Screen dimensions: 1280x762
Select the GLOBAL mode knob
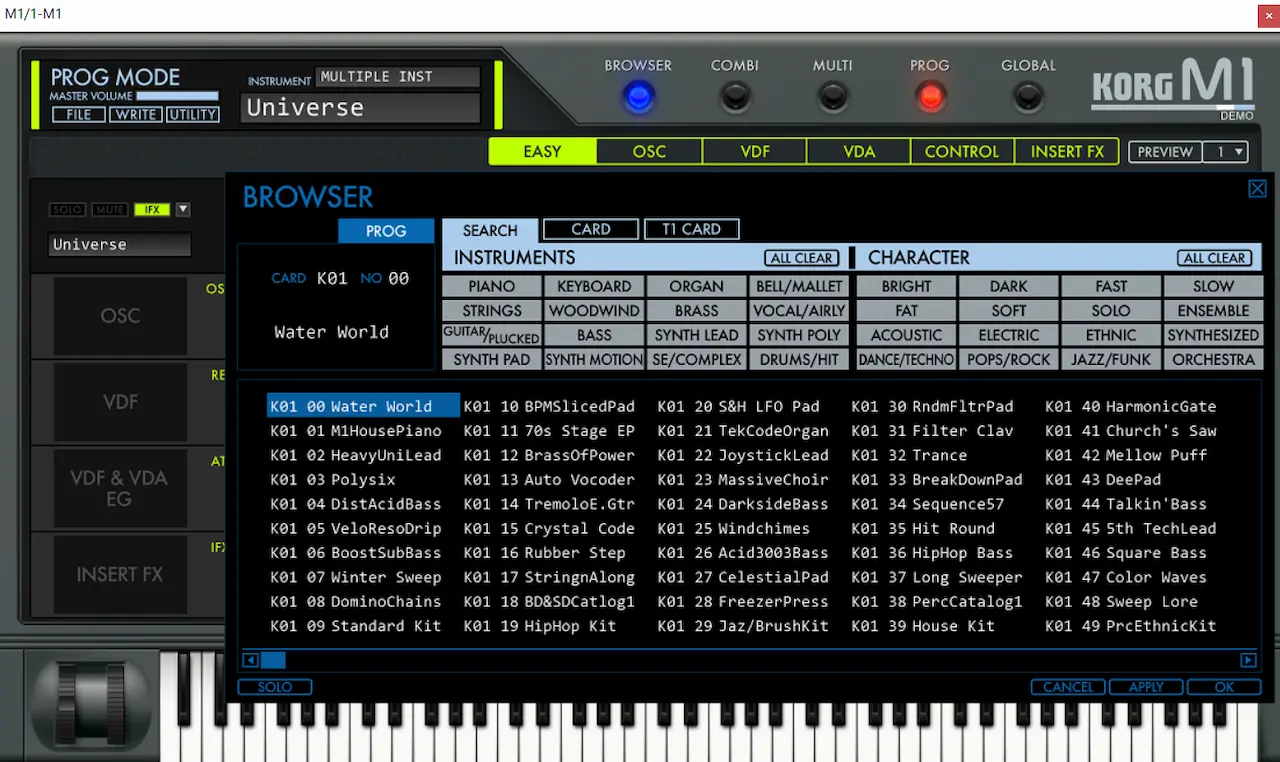click(1028, 96)
